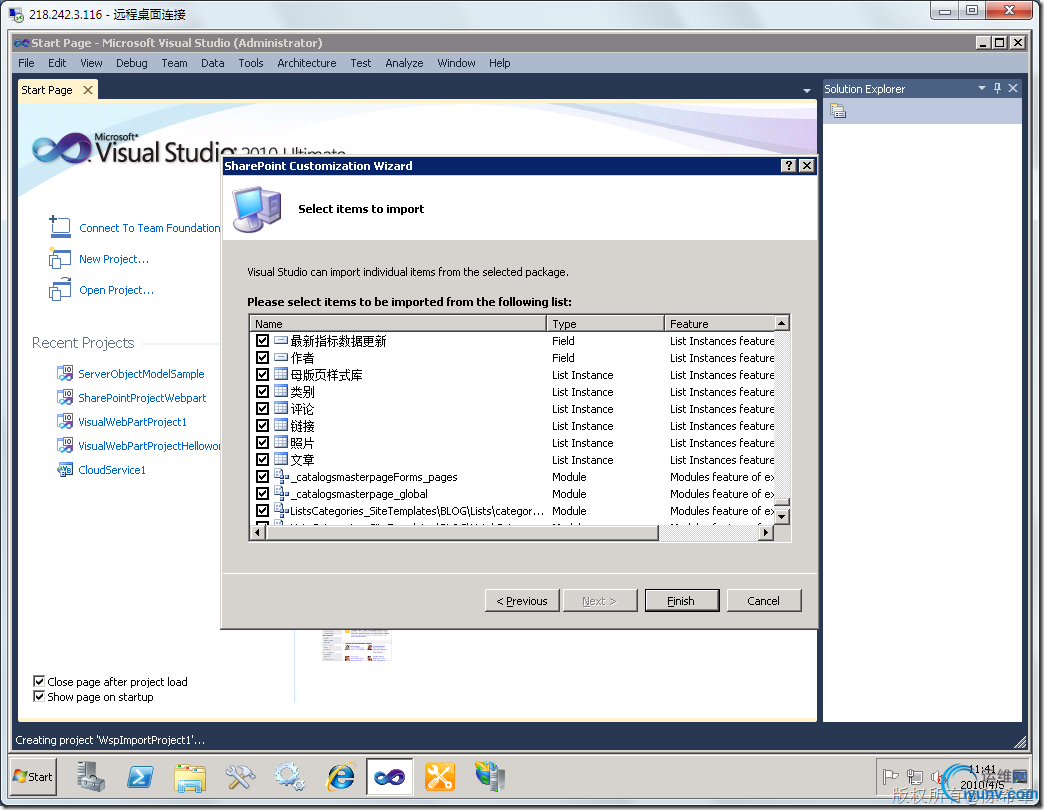The height and width of the screenshot is (810, 1044).
Task: Open the Architecture menu
Action: (306, 63)
